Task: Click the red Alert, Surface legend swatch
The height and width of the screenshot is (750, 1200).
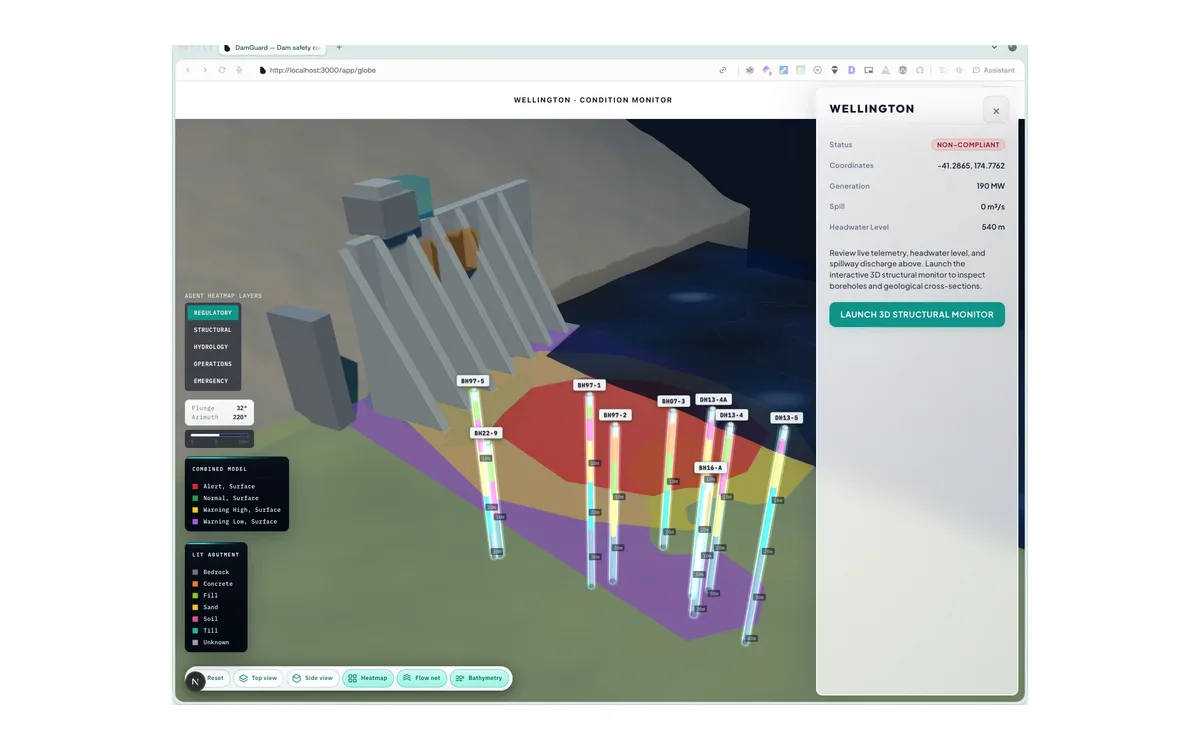Action: [x=195, y=487]
